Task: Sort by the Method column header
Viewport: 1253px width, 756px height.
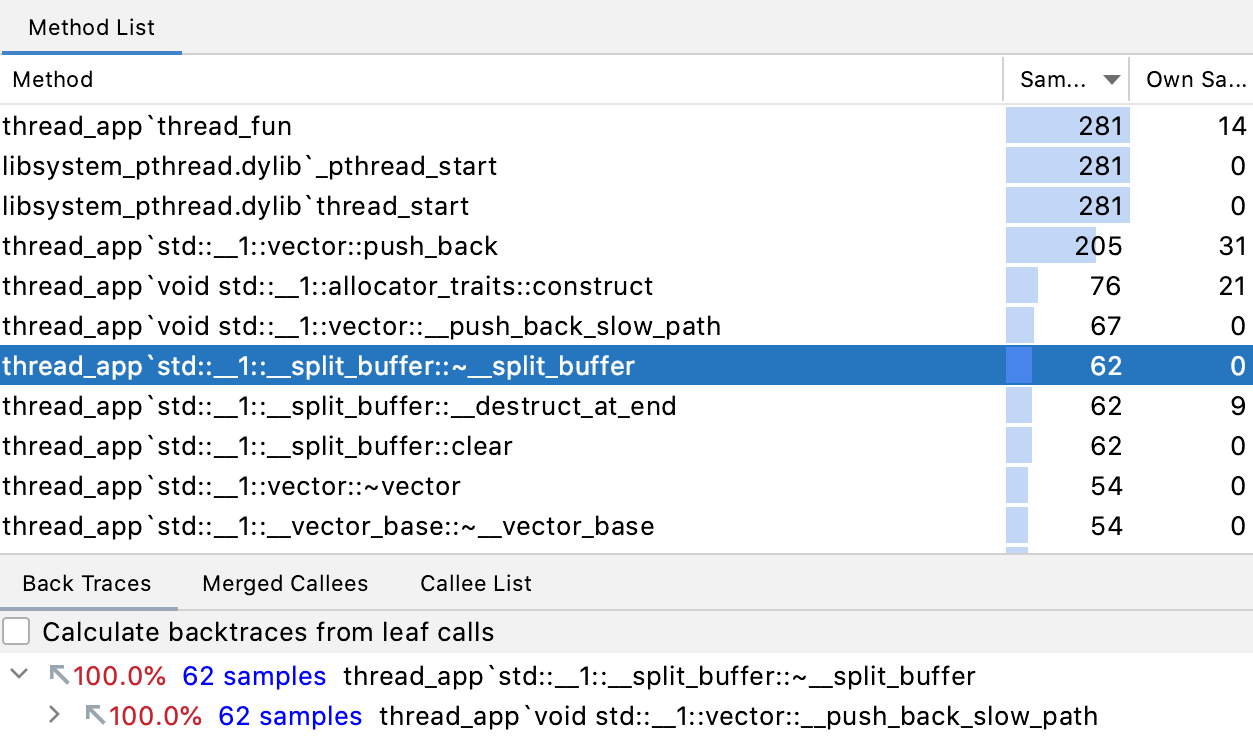Action: point(501,80)
